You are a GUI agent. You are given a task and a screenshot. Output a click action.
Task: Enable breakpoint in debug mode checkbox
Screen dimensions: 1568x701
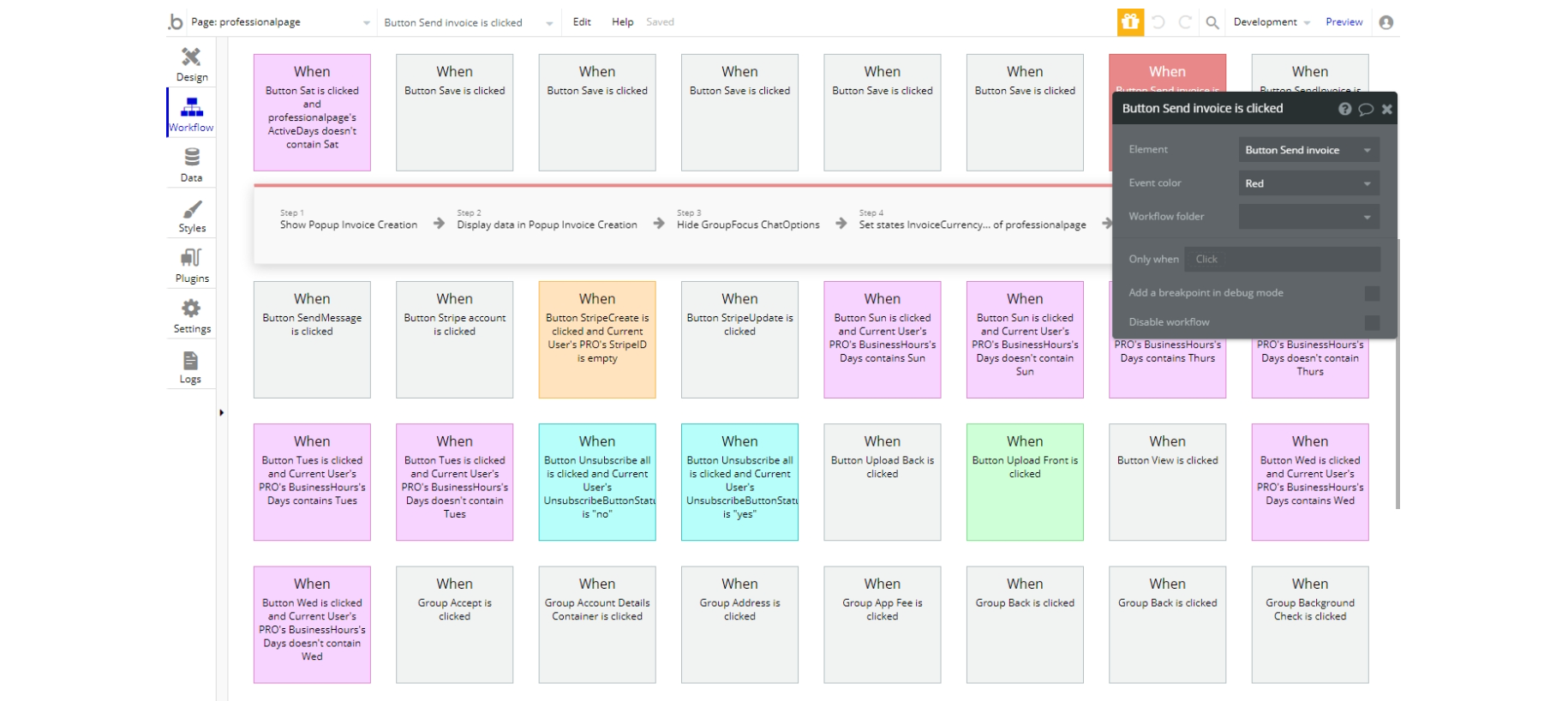pos(1372,293)
